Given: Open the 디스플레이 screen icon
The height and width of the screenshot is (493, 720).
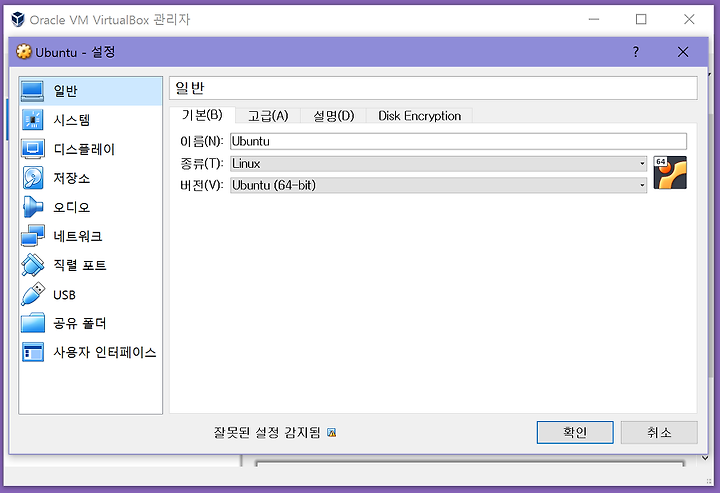Looking at the screenshot, I should 33,149.
